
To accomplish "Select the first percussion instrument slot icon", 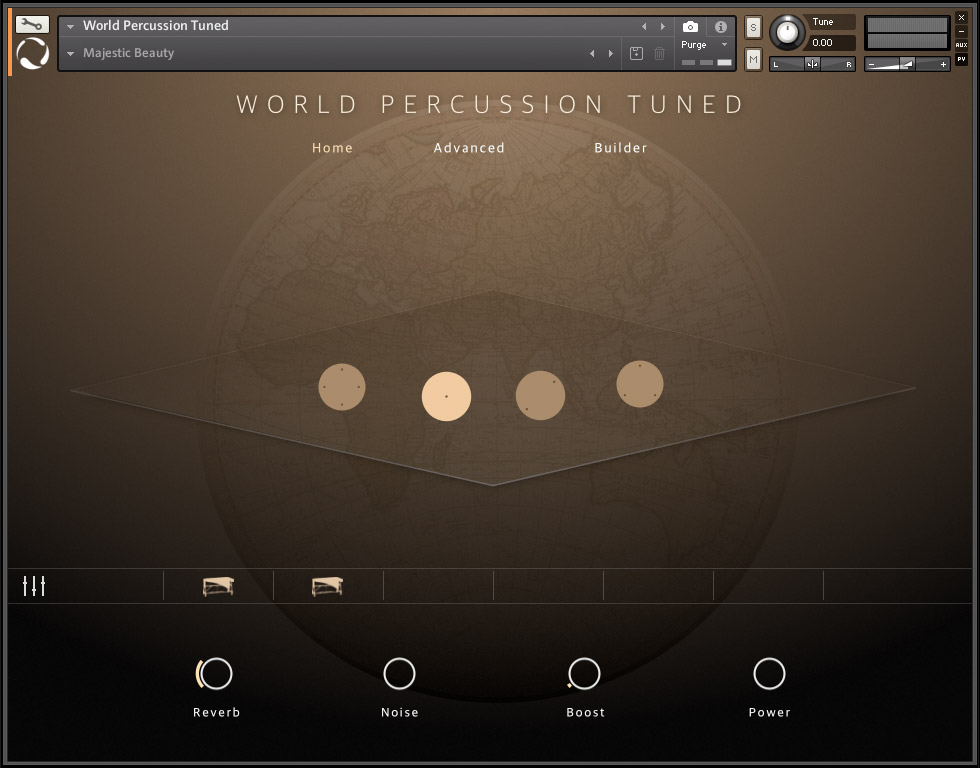I will click(216, 585).
